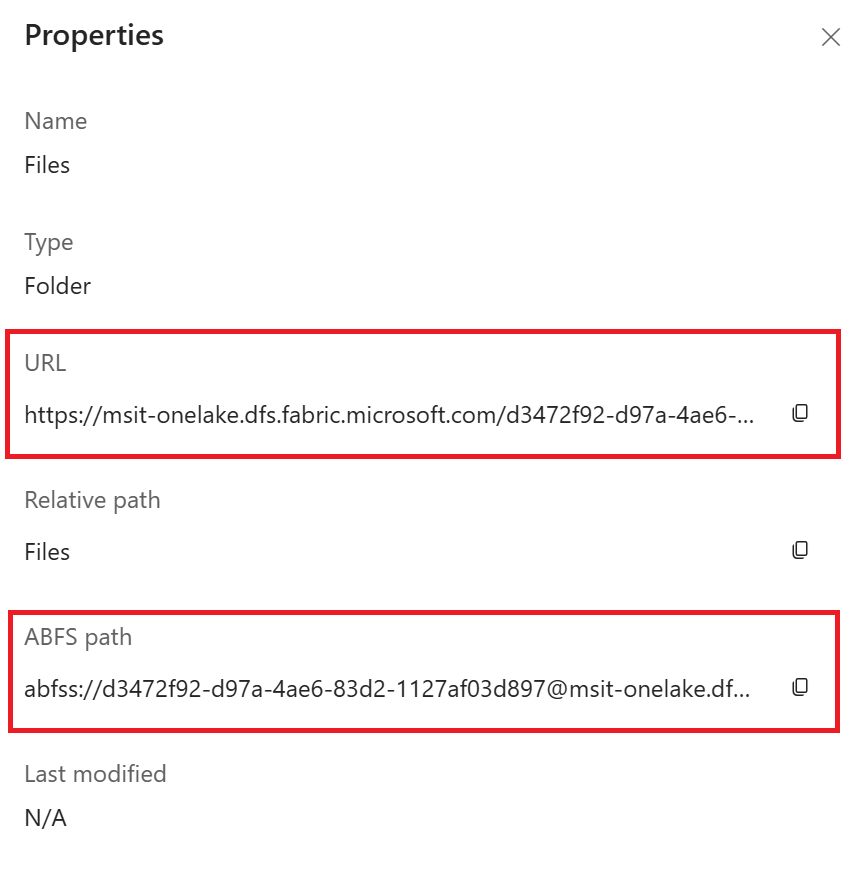
Task: Click 'Files' value under Relative path
Action: click(47, 552)
